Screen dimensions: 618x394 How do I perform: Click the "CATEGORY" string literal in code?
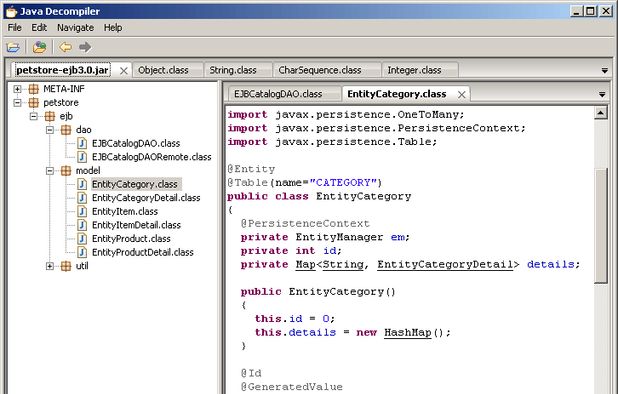pyautogui.click(x=343, y=183)
